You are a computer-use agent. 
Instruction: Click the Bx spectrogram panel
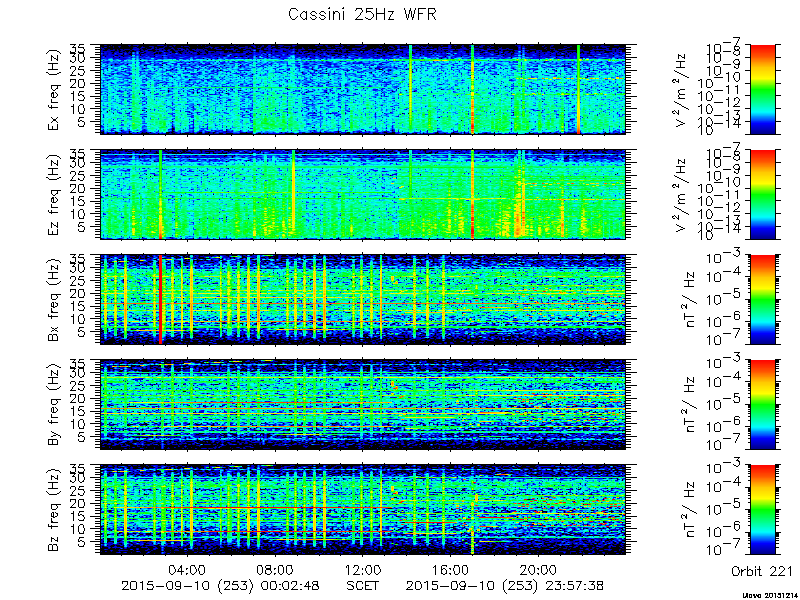tap(363, 299)
